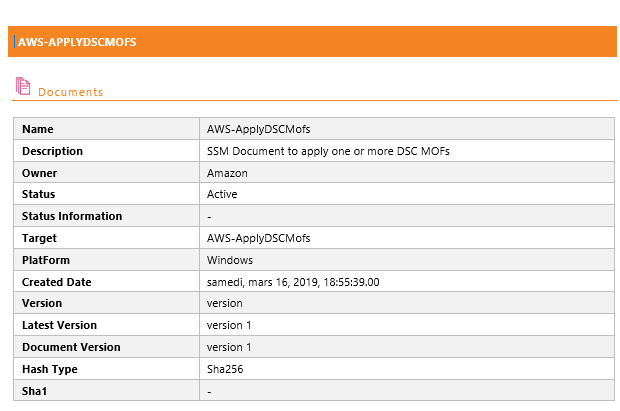Screen dimensions: 620x411
Task: Select 'SSM Document to apply one or more DSC MOFs'
Action: pos(328,151)
